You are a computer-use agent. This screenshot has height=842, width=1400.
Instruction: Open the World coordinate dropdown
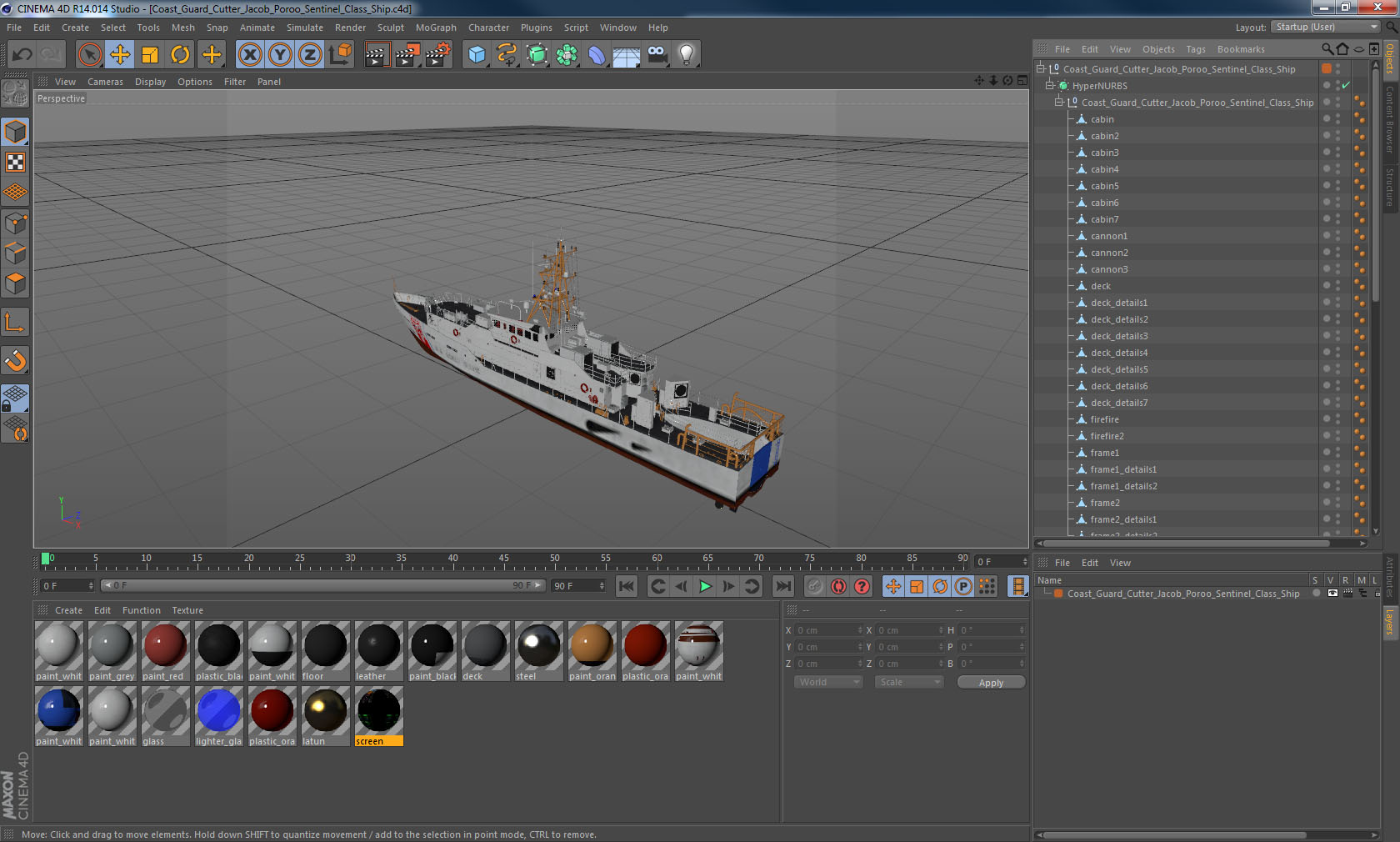tap(828, 682)
